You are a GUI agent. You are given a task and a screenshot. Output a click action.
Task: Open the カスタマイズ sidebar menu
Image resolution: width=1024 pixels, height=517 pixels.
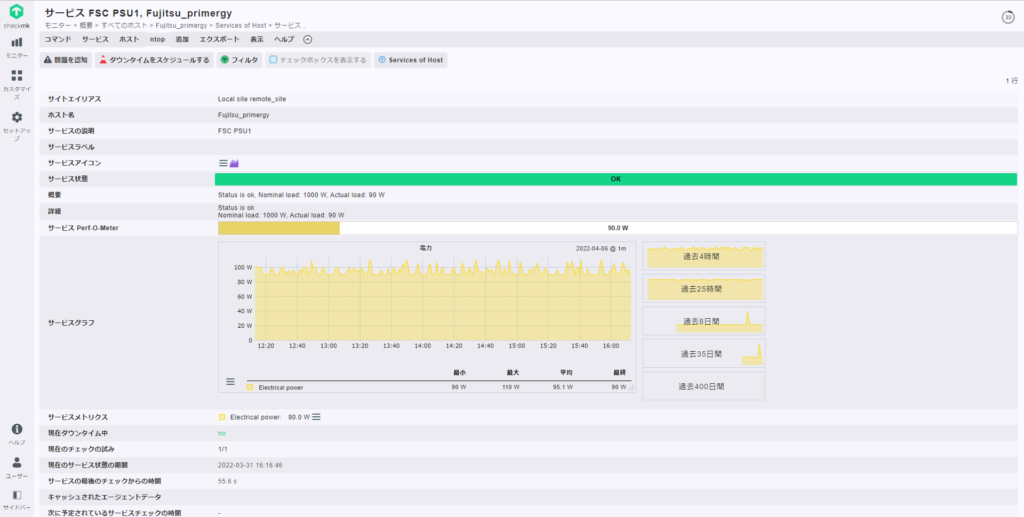[16, 84]
